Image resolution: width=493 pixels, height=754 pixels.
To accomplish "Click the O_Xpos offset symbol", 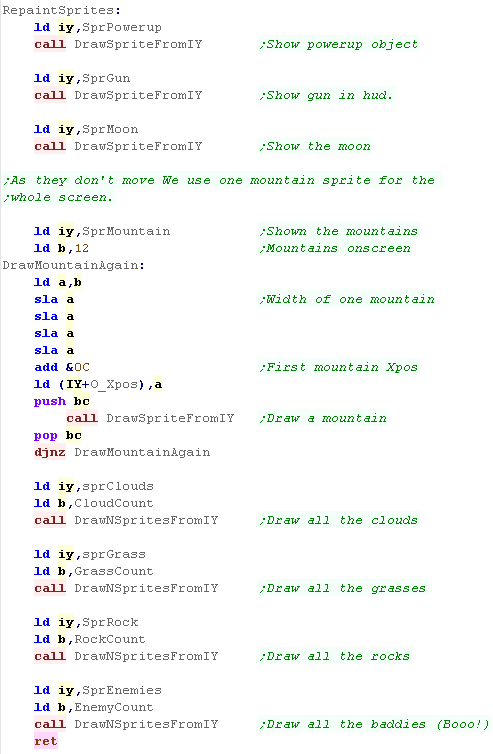I will [x=114, y=384].
